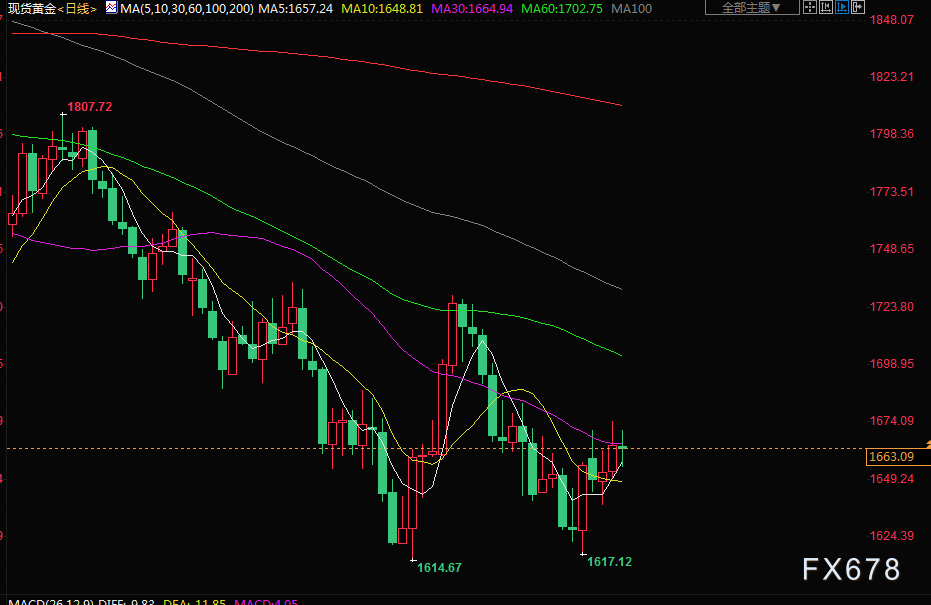The width and height of the screenshot is (931, 605).
Task: Open the 全部主题 theme dropdown
Action: click(751, 8)
